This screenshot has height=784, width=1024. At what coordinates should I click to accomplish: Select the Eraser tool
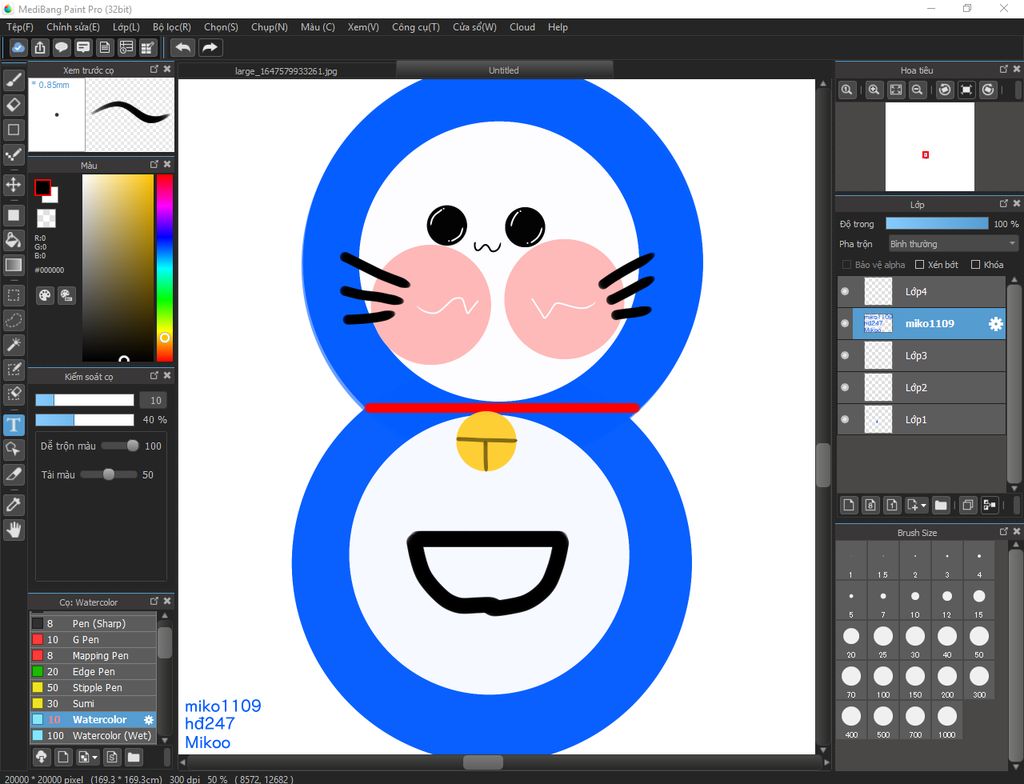[13, 105]
